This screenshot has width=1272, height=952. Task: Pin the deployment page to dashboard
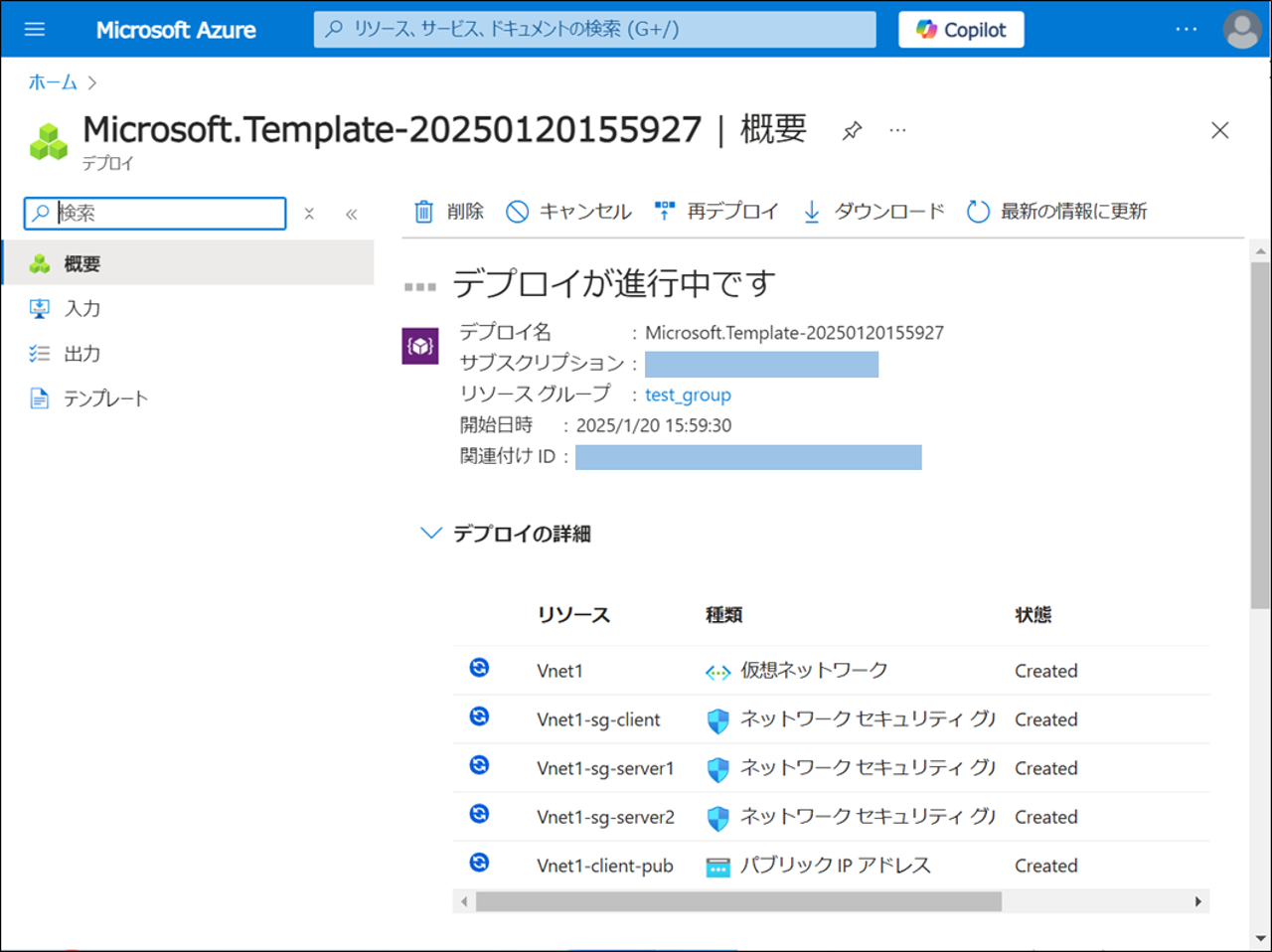click(852, 131)
